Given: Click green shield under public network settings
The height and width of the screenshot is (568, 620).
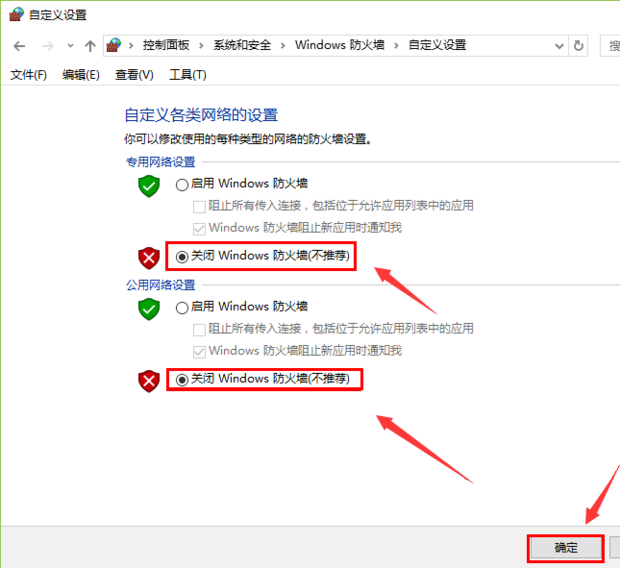Looking at the screenshot, I should coord(149,309).
